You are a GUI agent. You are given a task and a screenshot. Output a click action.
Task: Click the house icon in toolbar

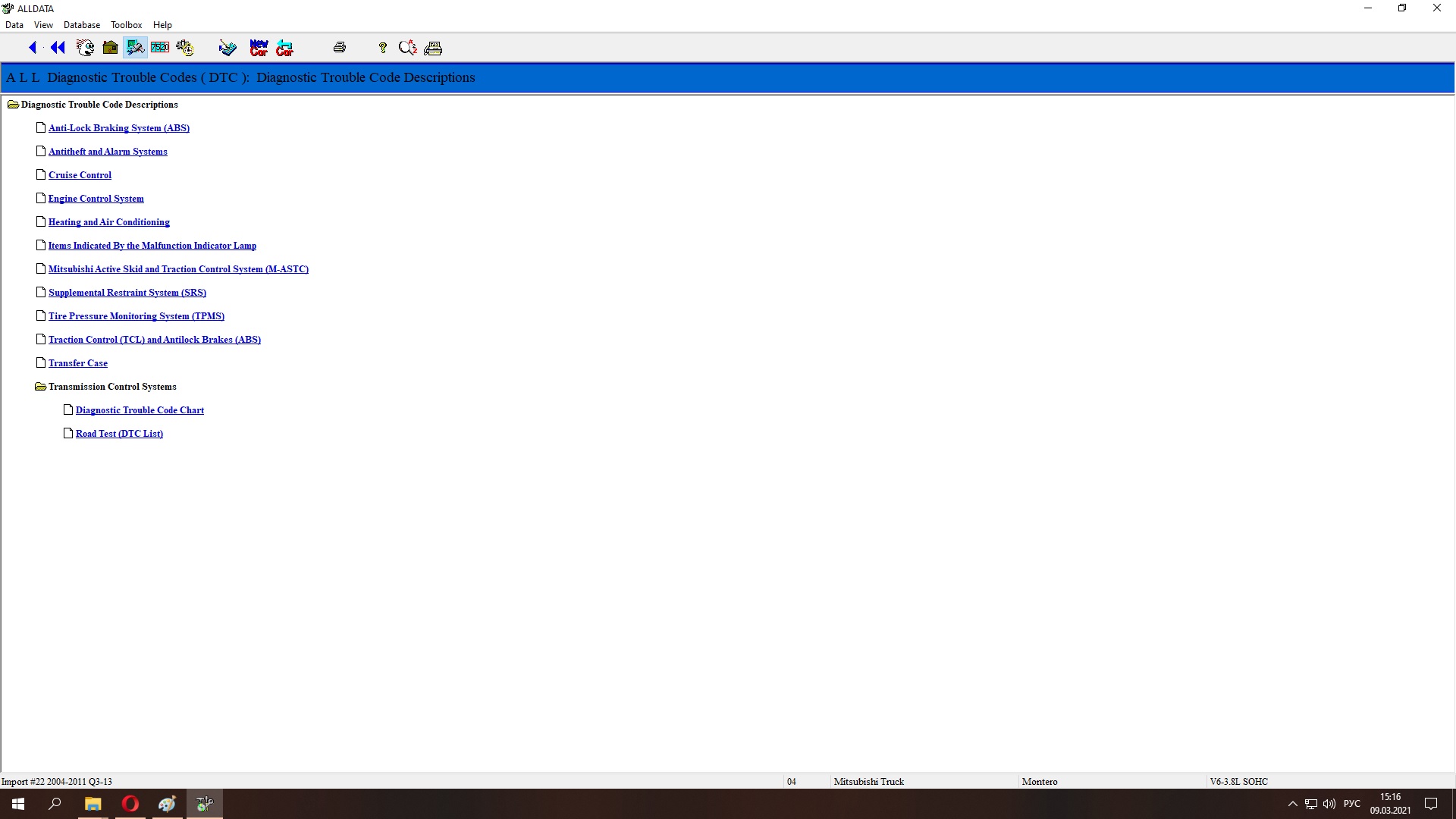pyautogui.click(x=110, y=48)
